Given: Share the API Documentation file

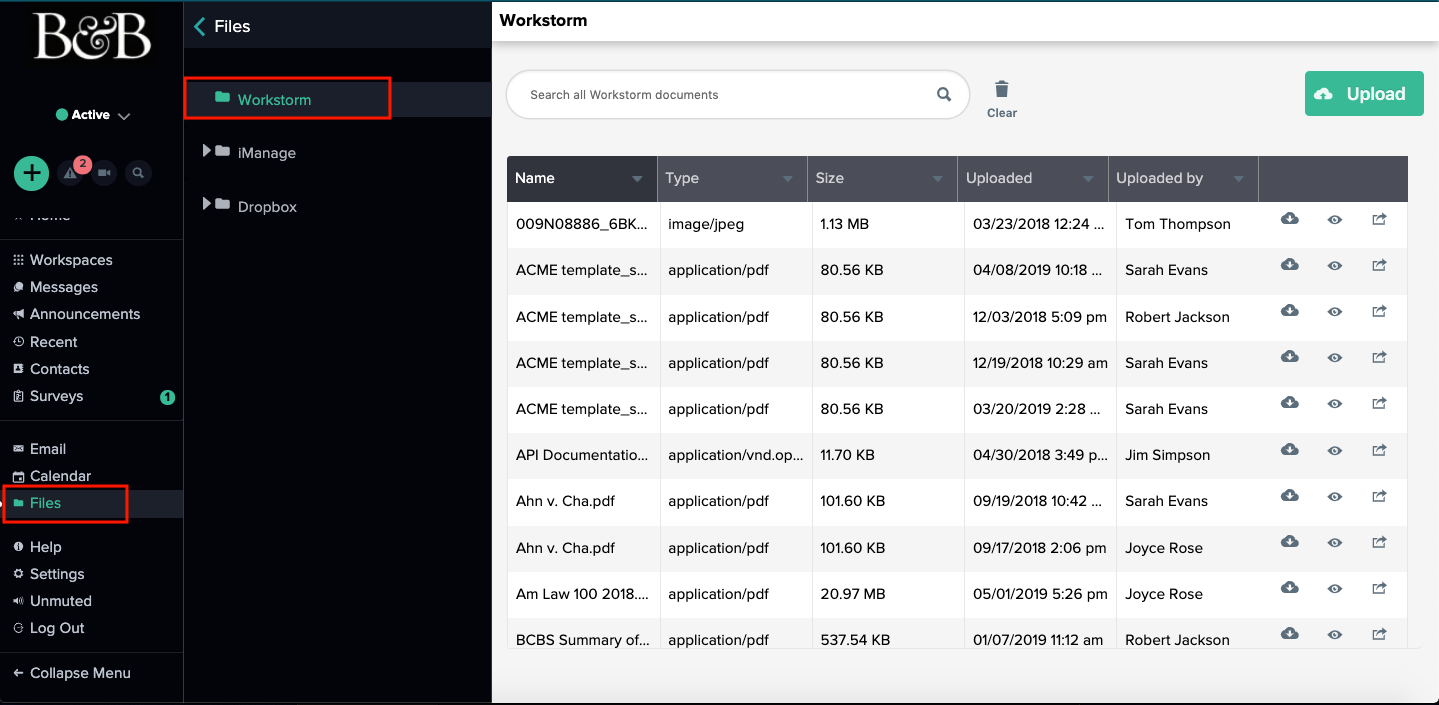Looking at the screenshot, I should (x=1379, y=450).
